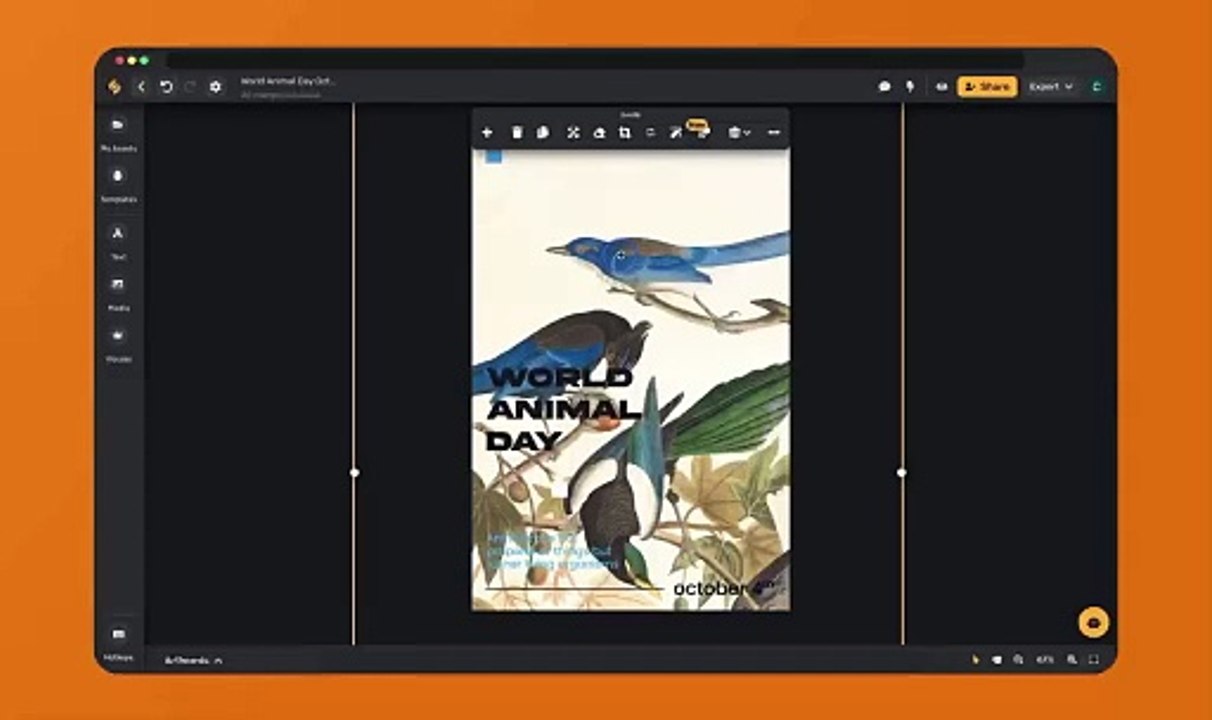
Task: Open the more options ellipsis in artboard toolbar
Action: [773, 132]
